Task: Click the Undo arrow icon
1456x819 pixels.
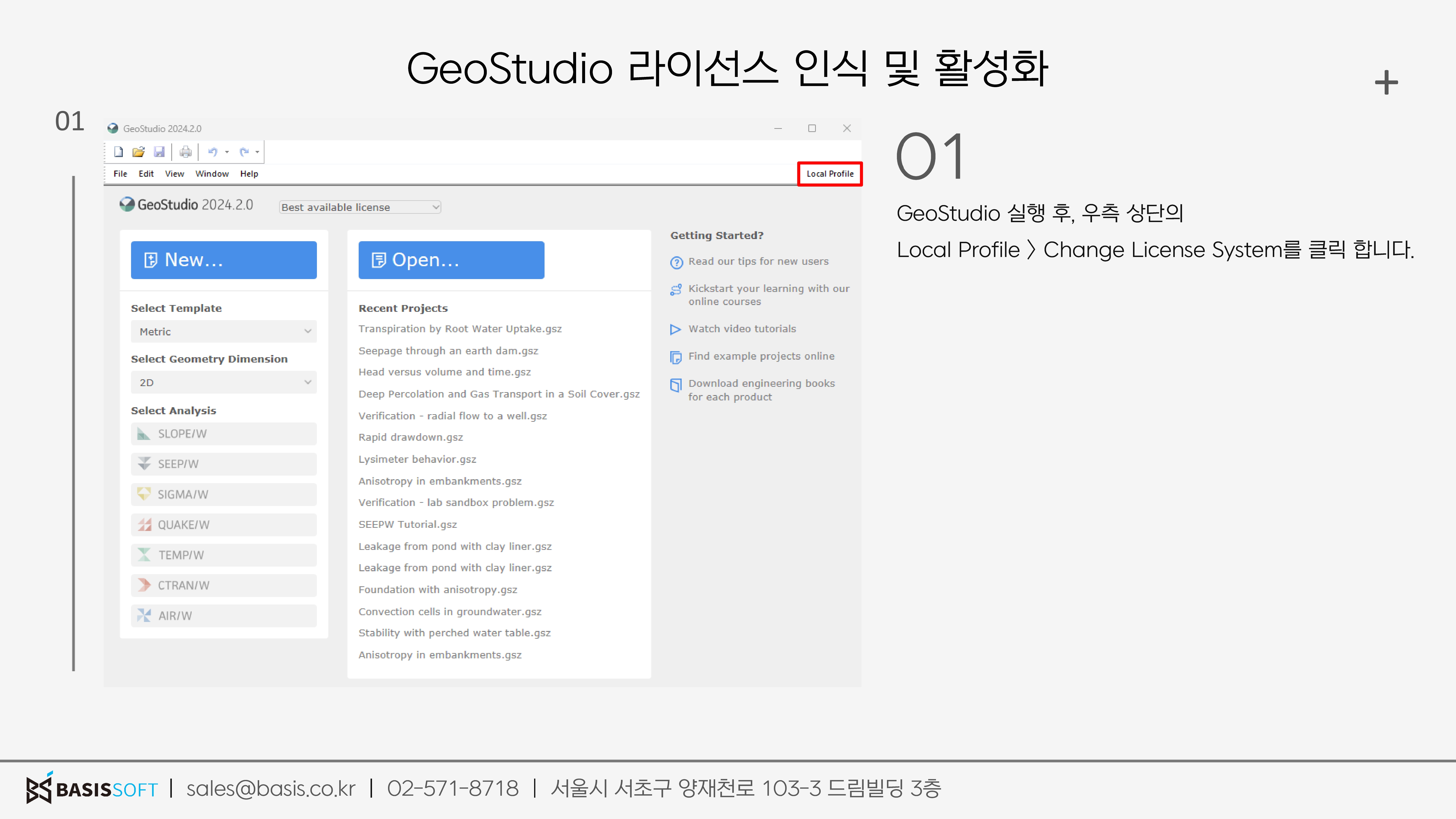Action: pyautogui.click(x=213, y=152)
